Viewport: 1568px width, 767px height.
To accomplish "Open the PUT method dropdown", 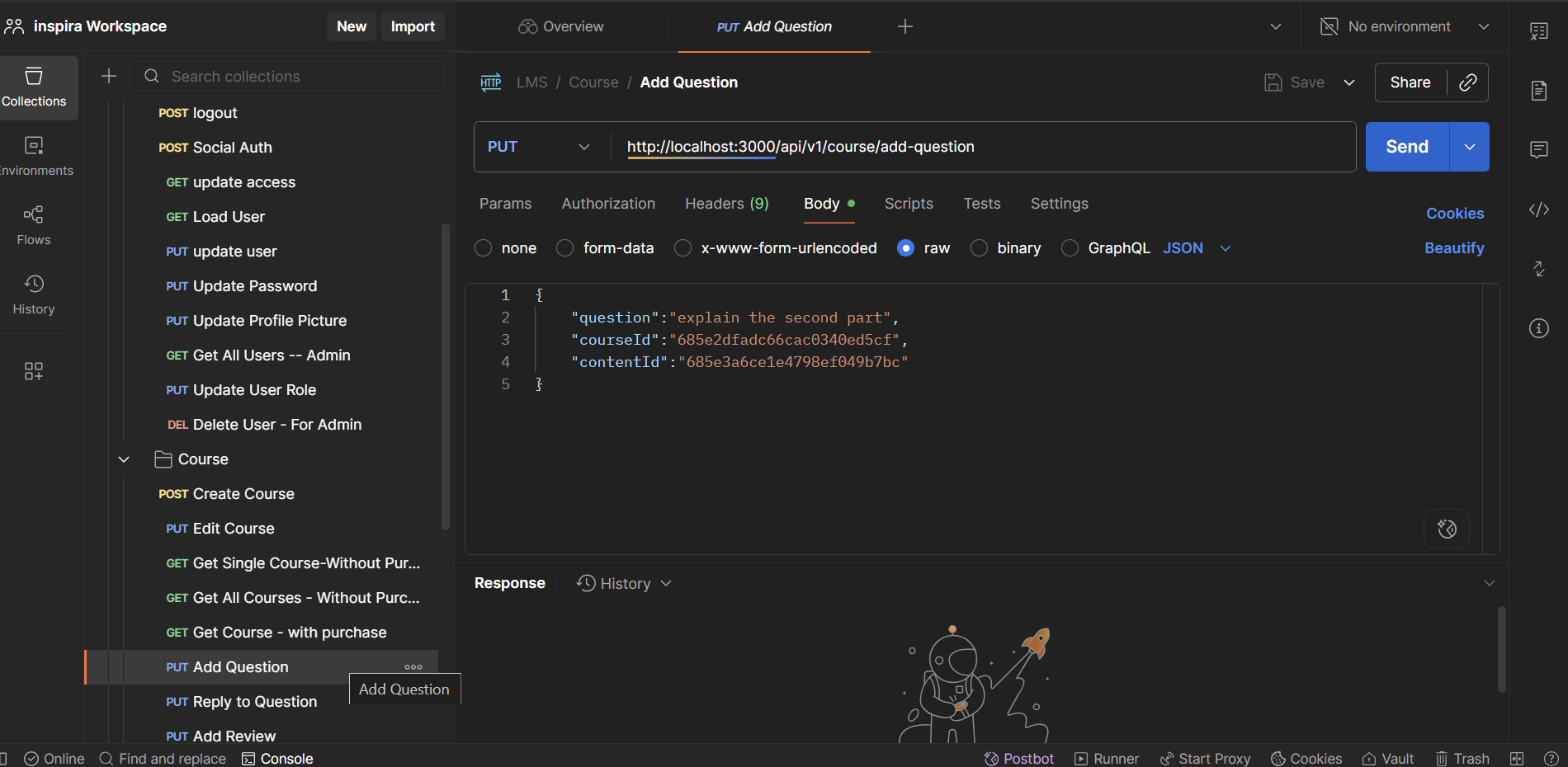I will coord(538,147).
